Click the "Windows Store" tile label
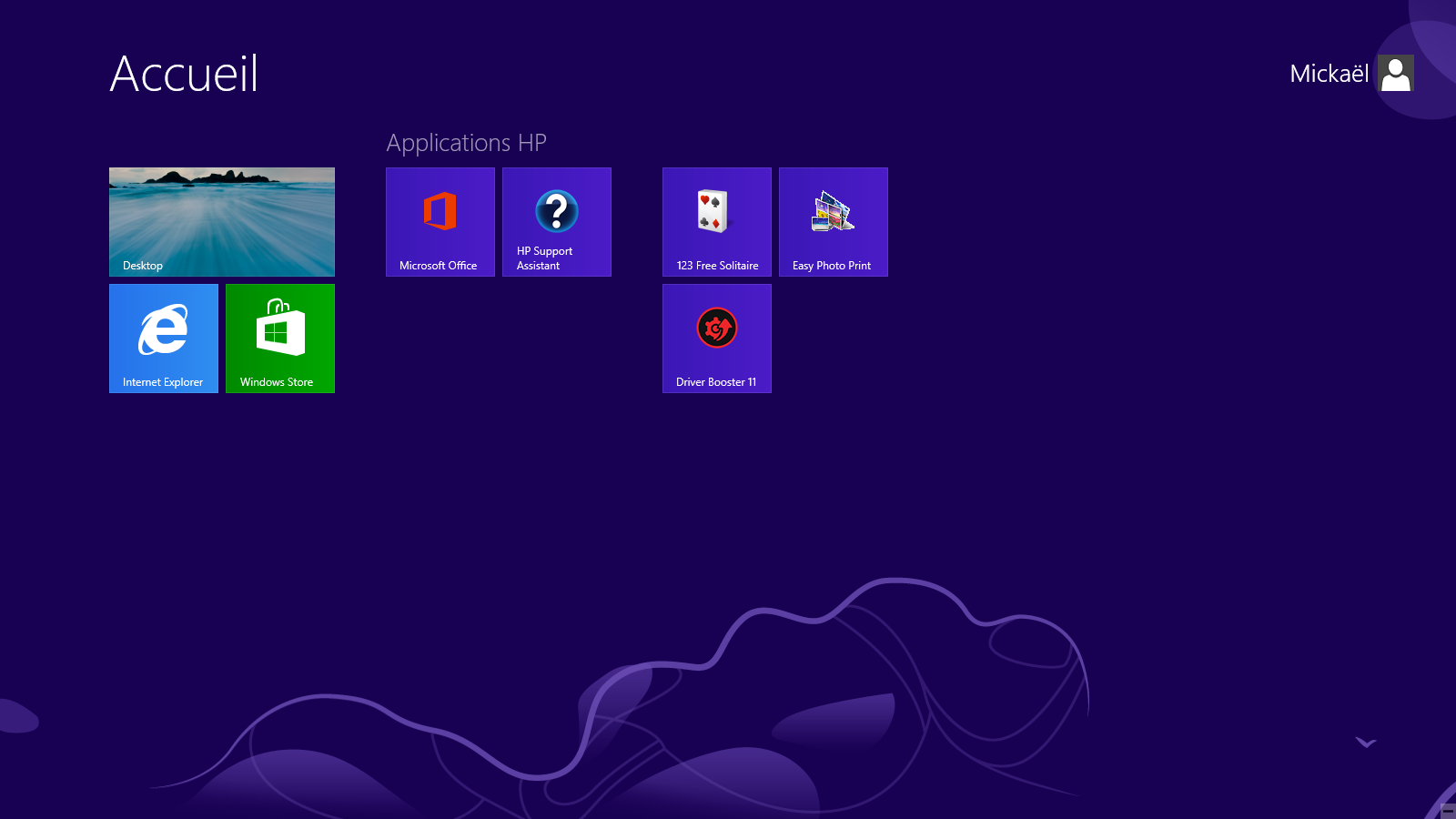 tap(277, 382)
